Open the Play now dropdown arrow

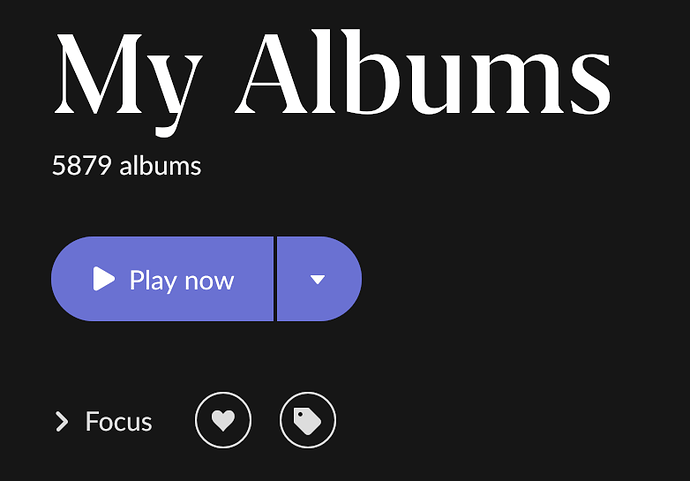319,279
